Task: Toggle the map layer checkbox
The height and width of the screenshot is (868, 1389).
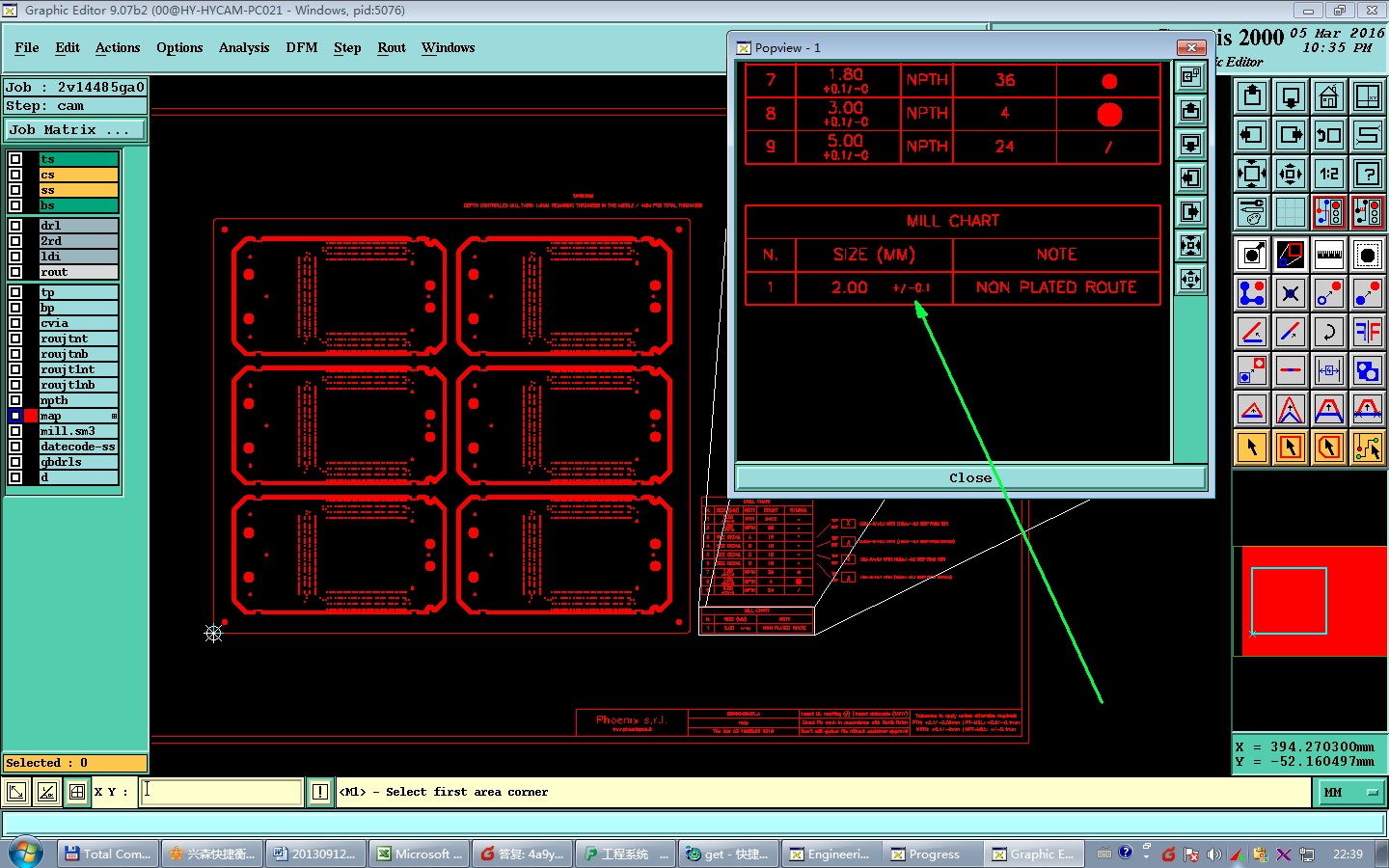Action: coord(15,416)
